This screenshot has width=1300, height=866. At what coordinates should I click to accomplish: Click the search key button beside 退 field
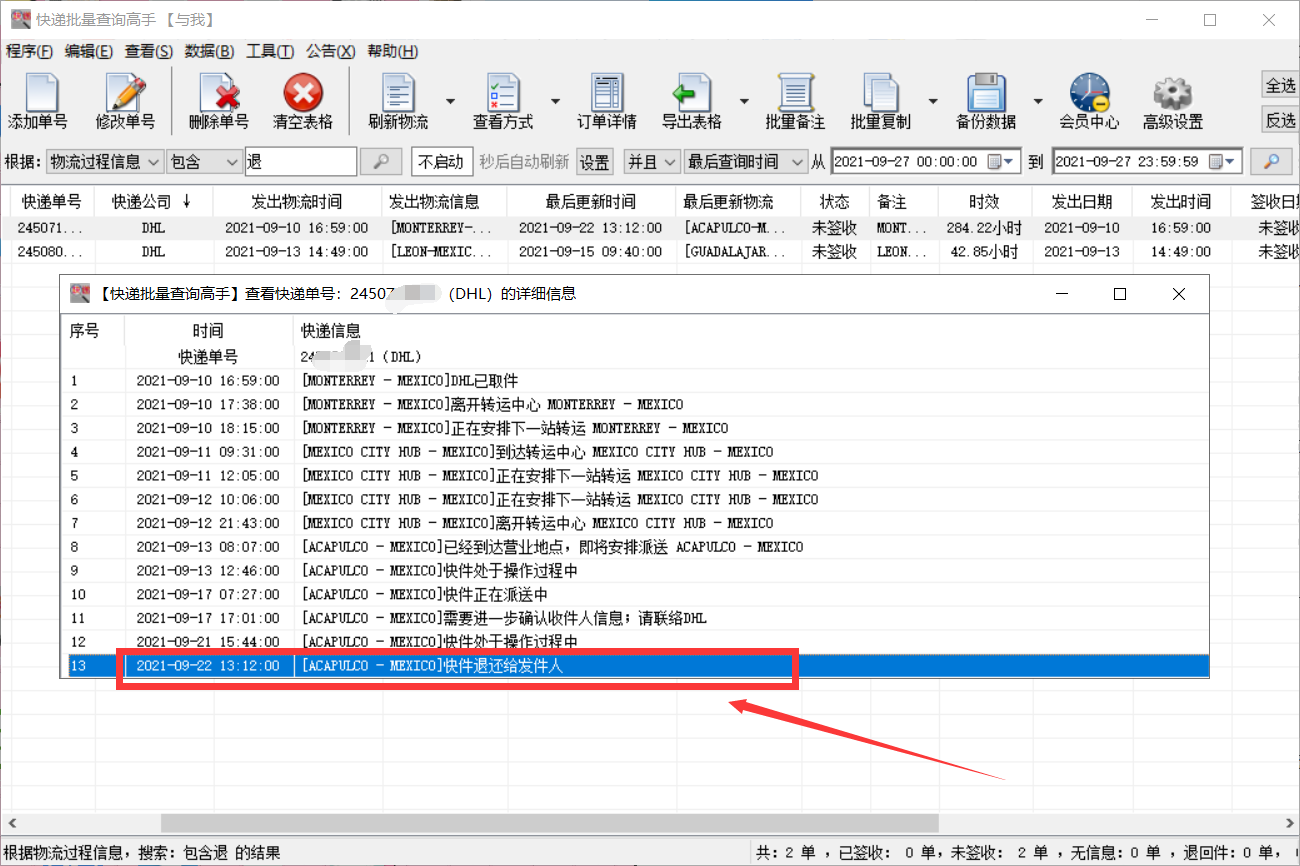[x=381, y=161]
